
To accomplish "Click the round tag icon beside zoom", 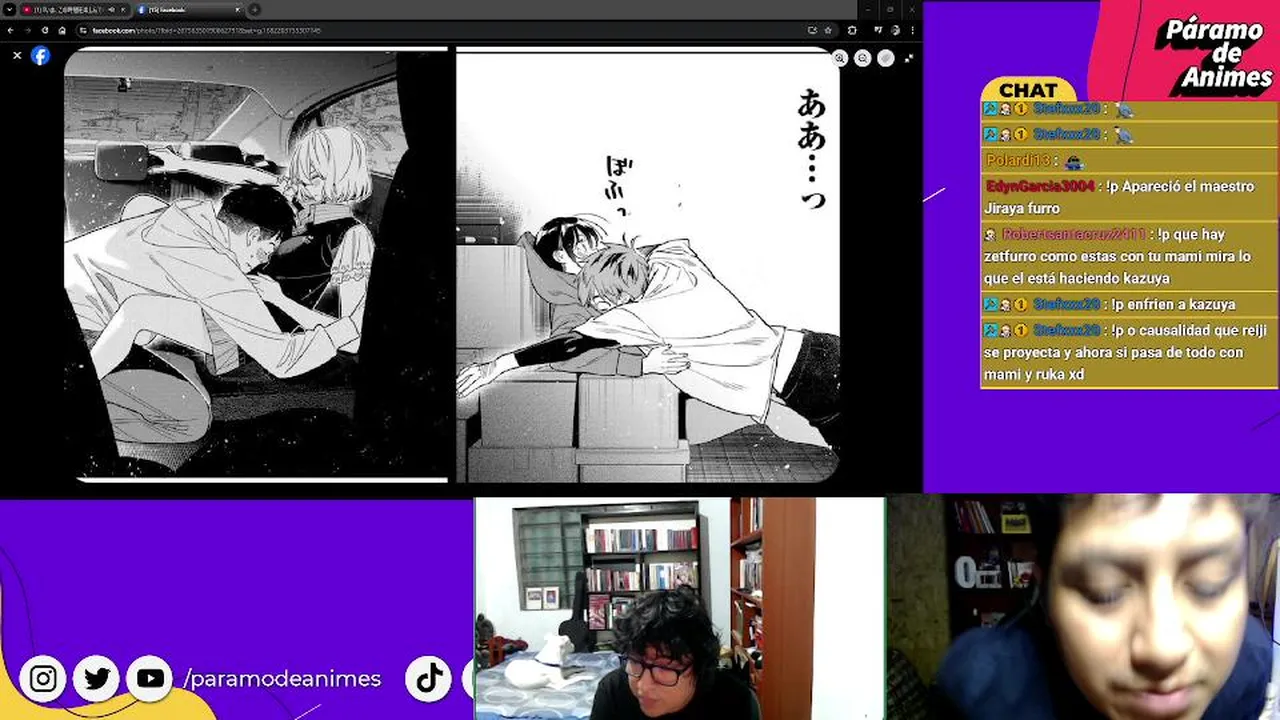I will click(886, 58).
